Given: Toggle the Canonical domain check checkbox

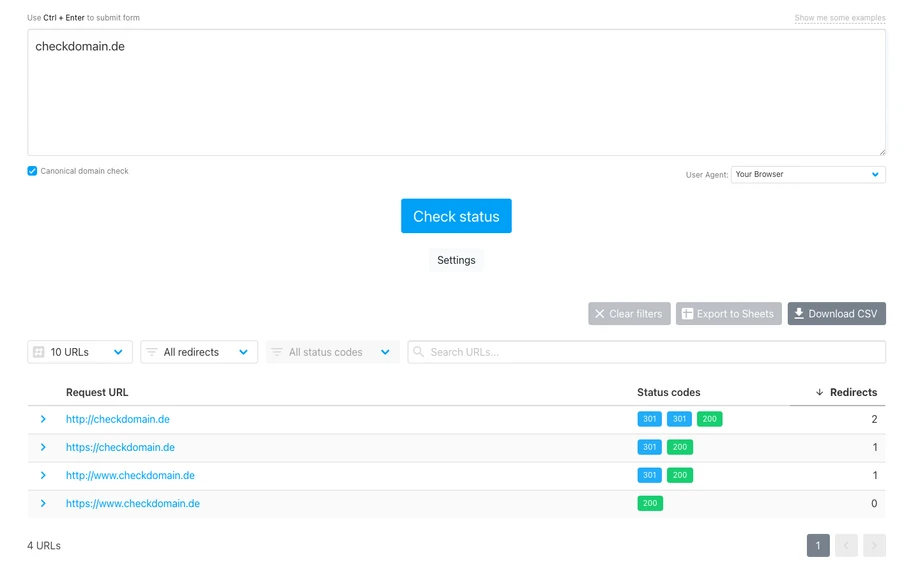Looking at the screenshot, I should click(x=32, y=171).
